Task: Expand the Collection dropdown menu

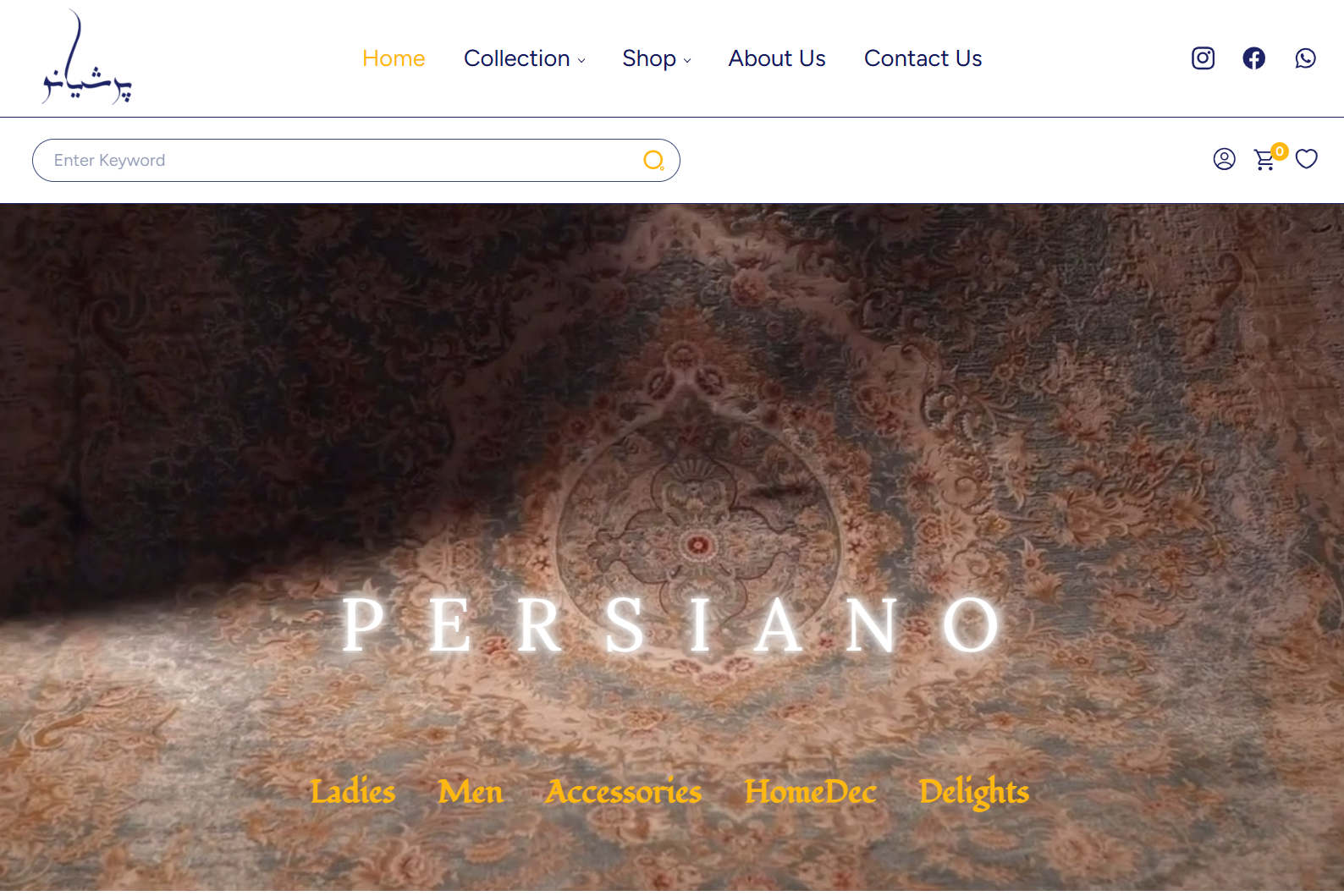Action: pos(524,58)
